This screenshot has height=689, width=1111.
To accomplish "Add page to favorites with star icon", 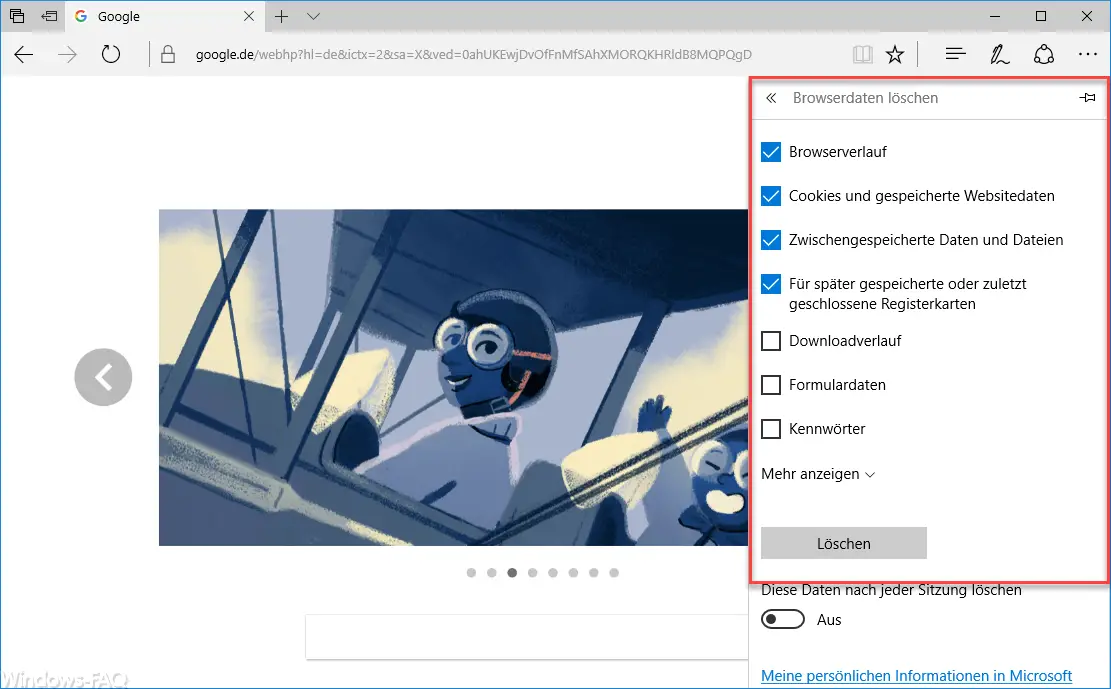I will [x=895, y=55].
